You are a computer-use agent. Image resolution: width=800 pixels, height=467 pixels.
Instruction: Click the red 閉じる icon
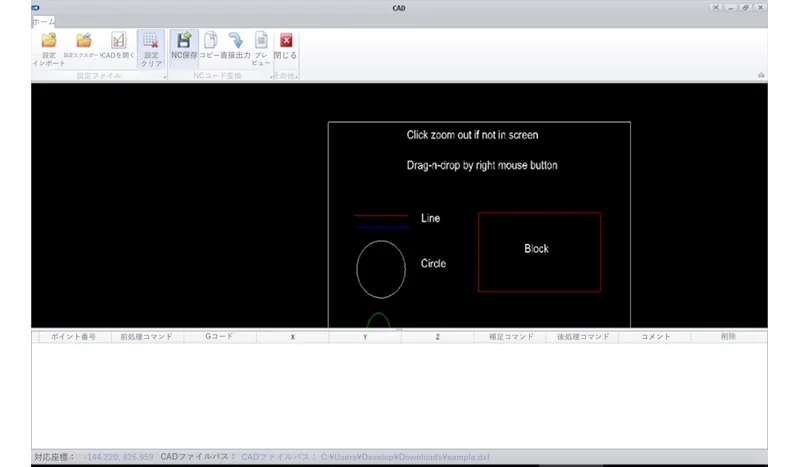tap(286, 40)
